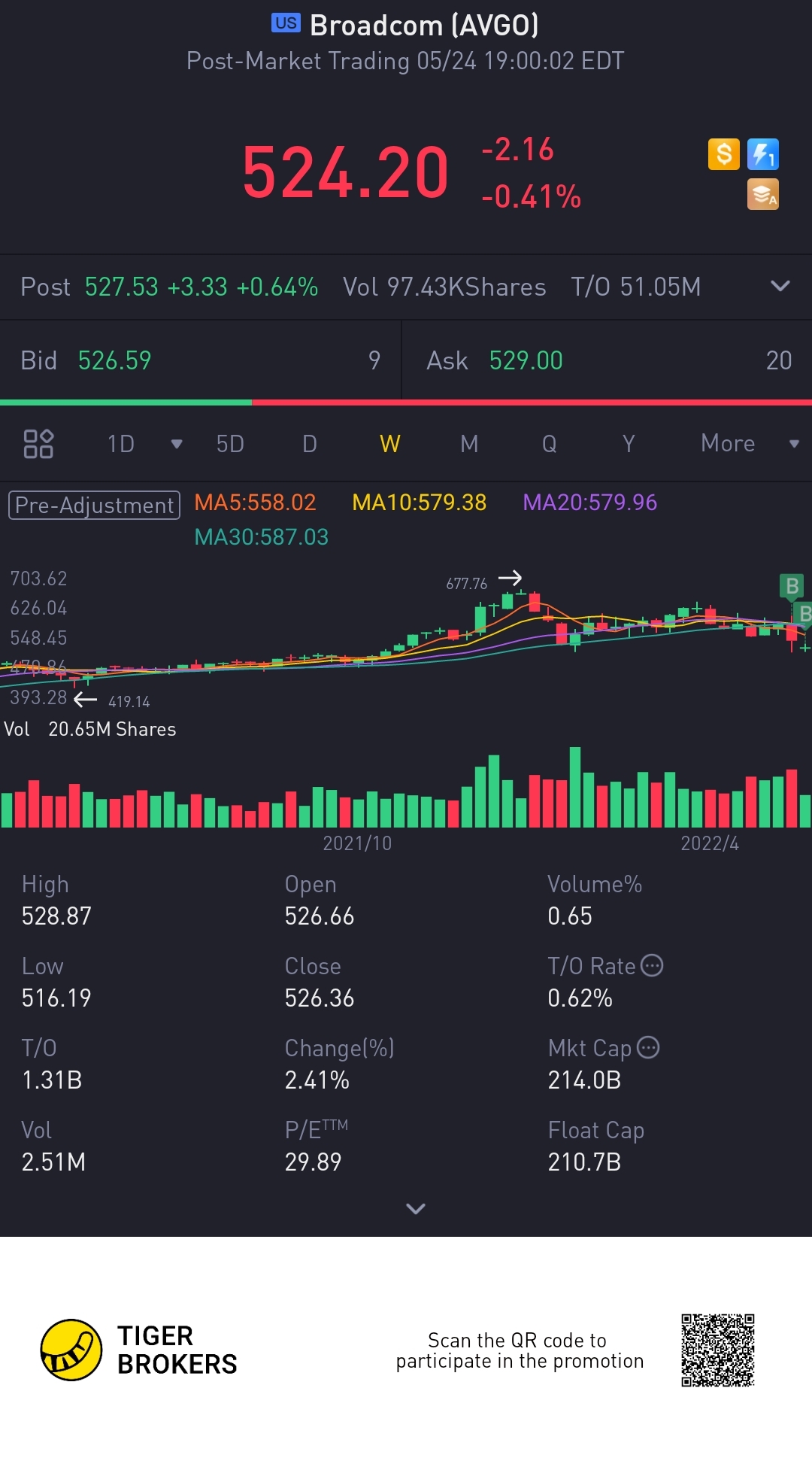Screen dimensions: 812x1464
Task: Tap the Ask price 529.00
Action: click(526, 360)
